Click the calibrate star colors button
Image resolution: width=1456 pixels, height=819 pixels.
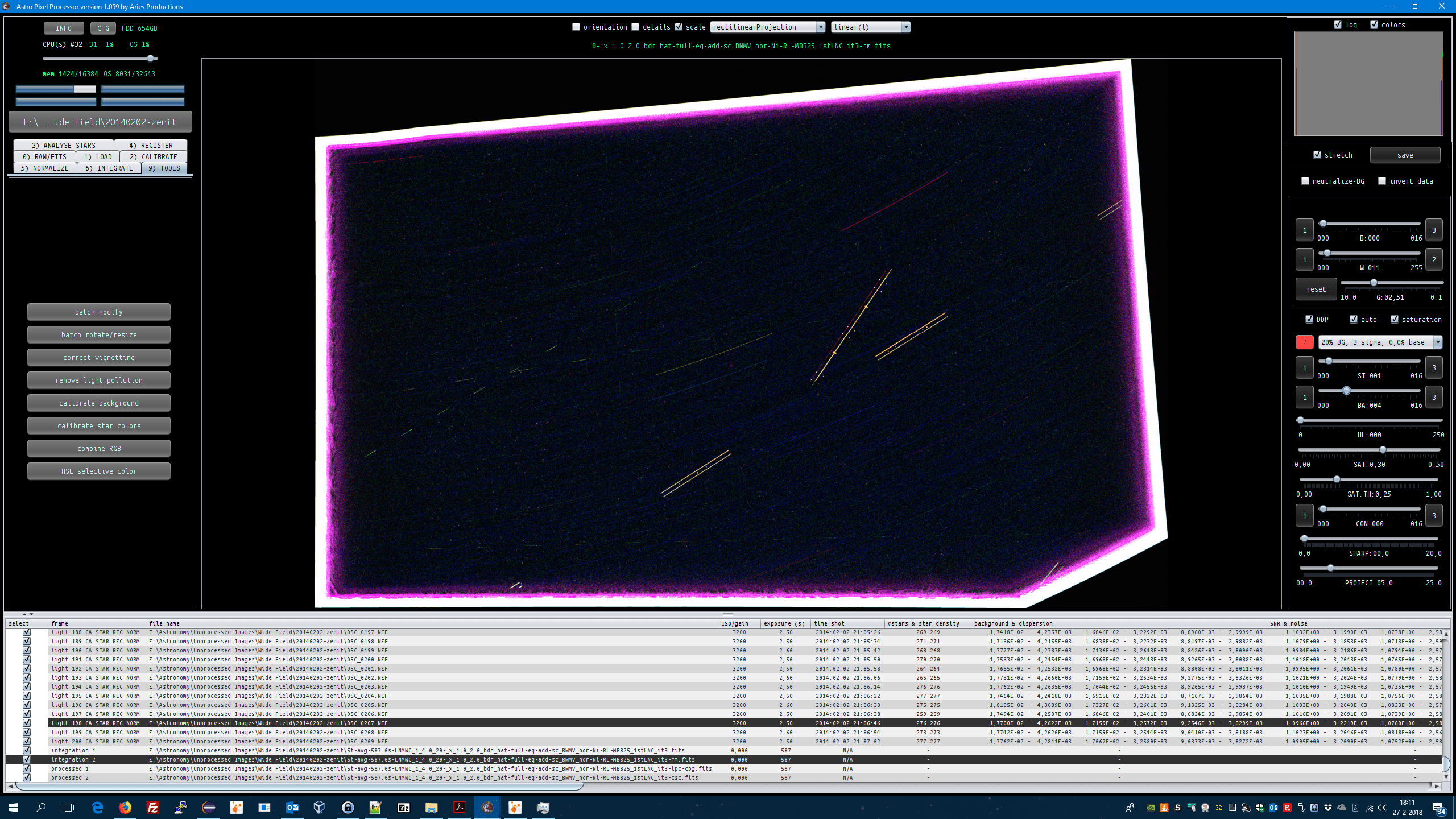(99, 425)
